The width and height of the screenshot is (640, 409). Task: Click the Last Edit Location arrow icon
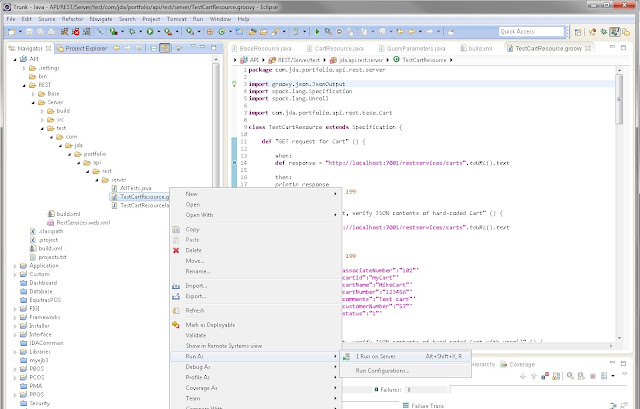click(400, 31)
